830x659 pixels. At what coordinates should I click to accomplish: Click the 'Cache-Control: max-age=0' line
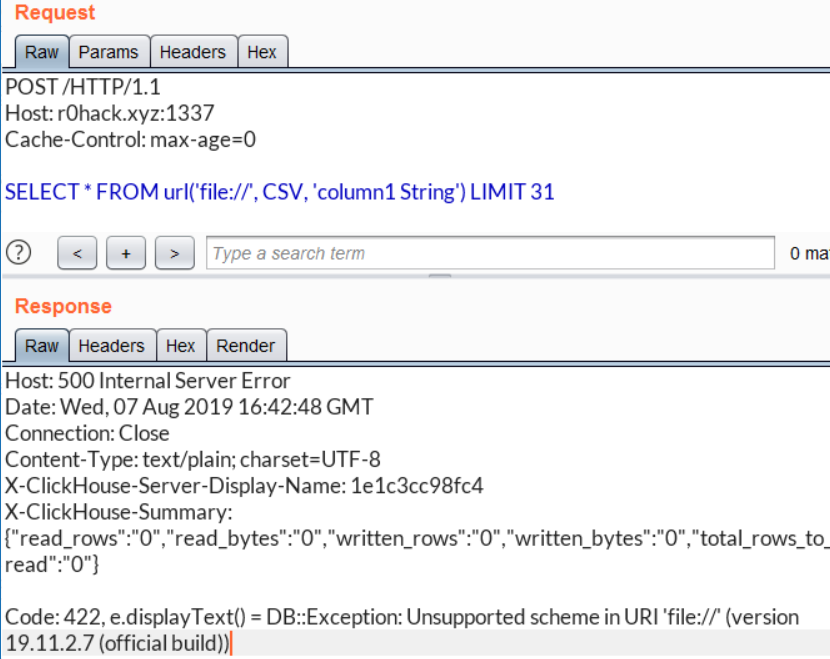[130, 140]
